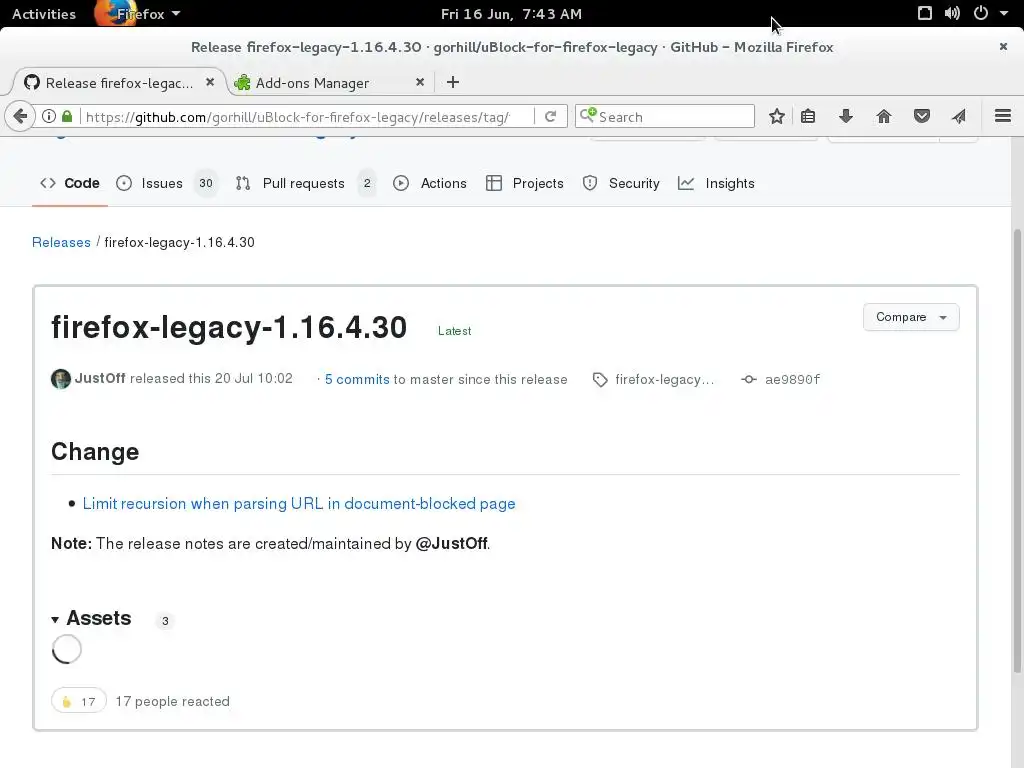
Task: Open a new tab with plus button
Action: pyautogui.click(x=453, y=82)
